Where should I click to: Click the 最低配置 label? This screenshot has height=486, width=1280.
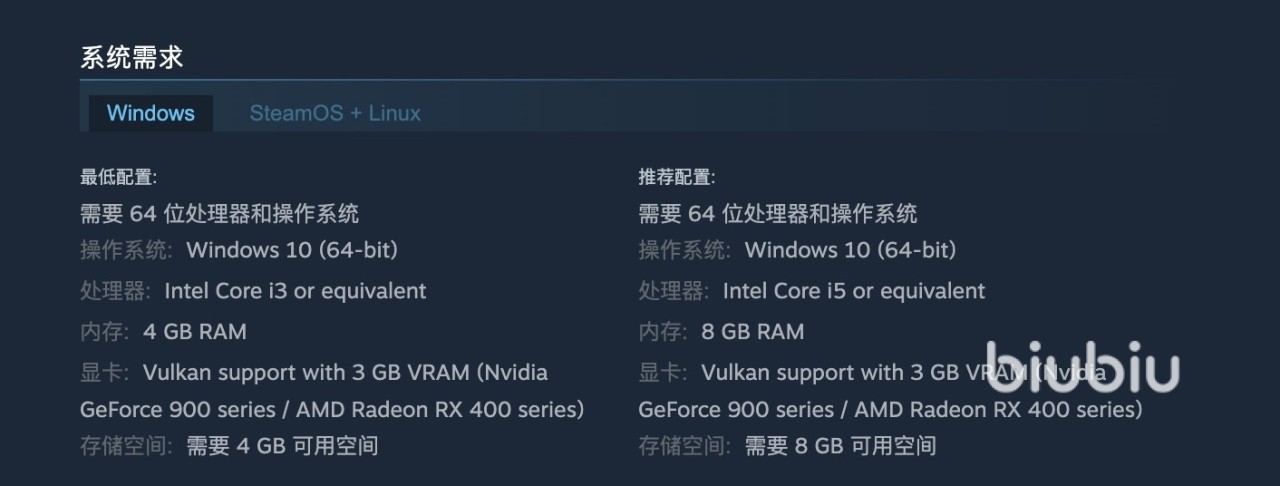pos(118,177)
